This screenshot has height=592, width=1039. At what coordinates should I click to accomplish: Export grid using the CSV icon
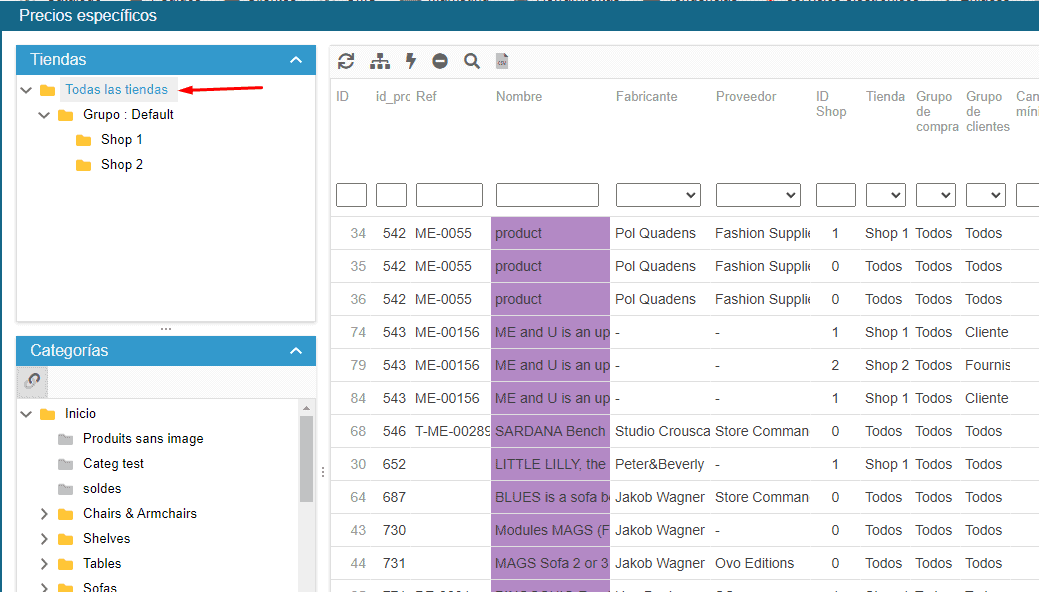(x=502, y=61)
